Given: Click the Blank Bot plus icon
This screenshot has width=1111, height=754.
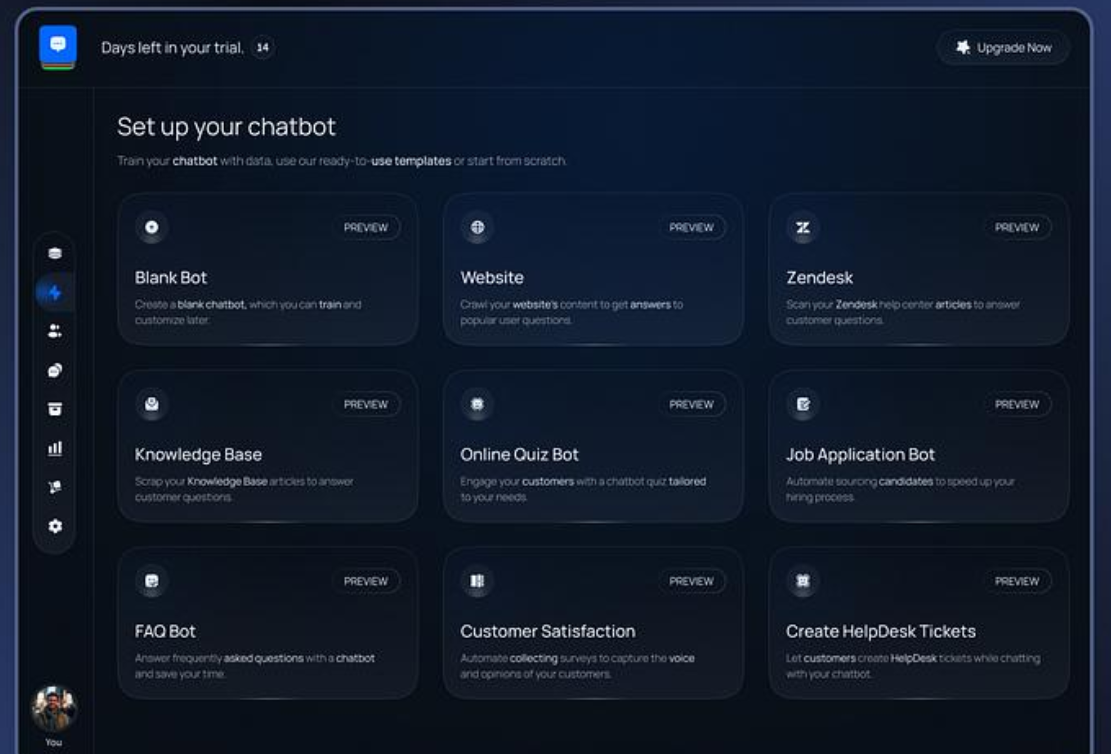Looking at the screenshot, I should pyautogui.click(x=152, y=227).
